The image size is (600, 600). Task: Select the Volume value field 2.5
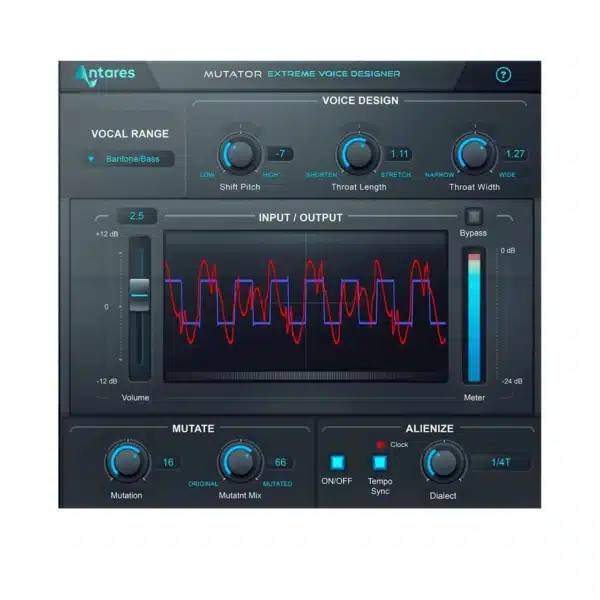click(x=137, y=216)
